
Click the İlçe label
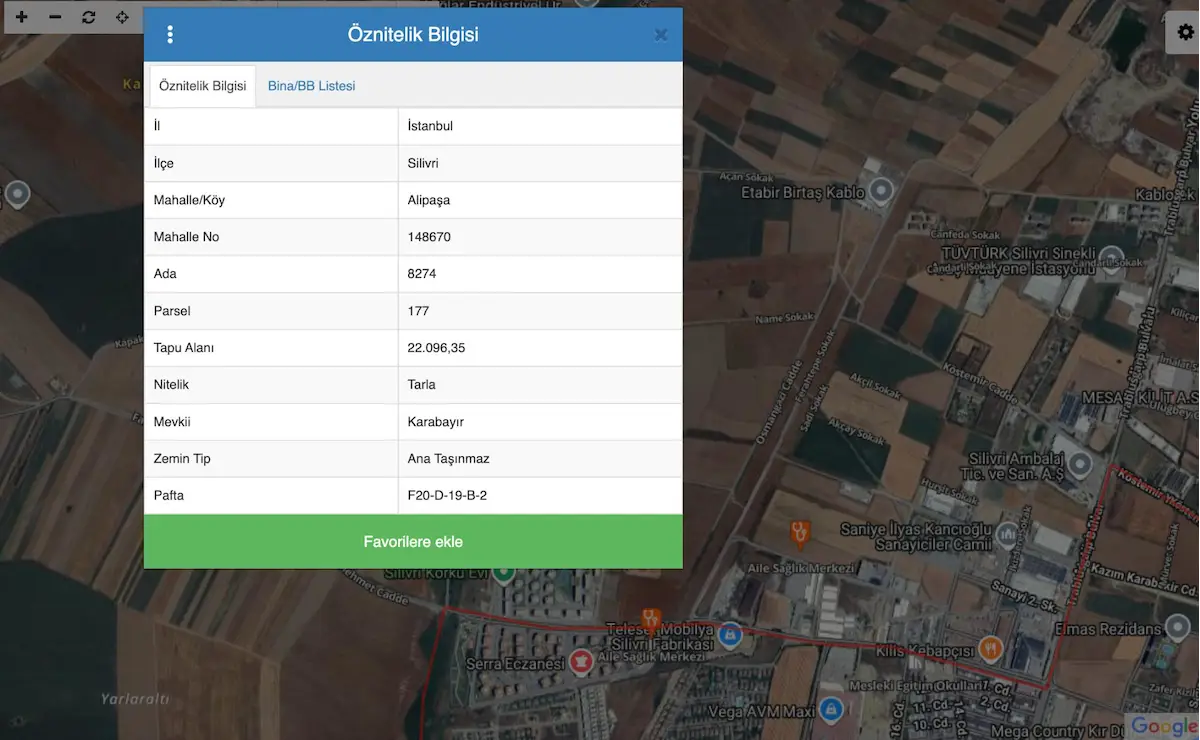(164, 163)
